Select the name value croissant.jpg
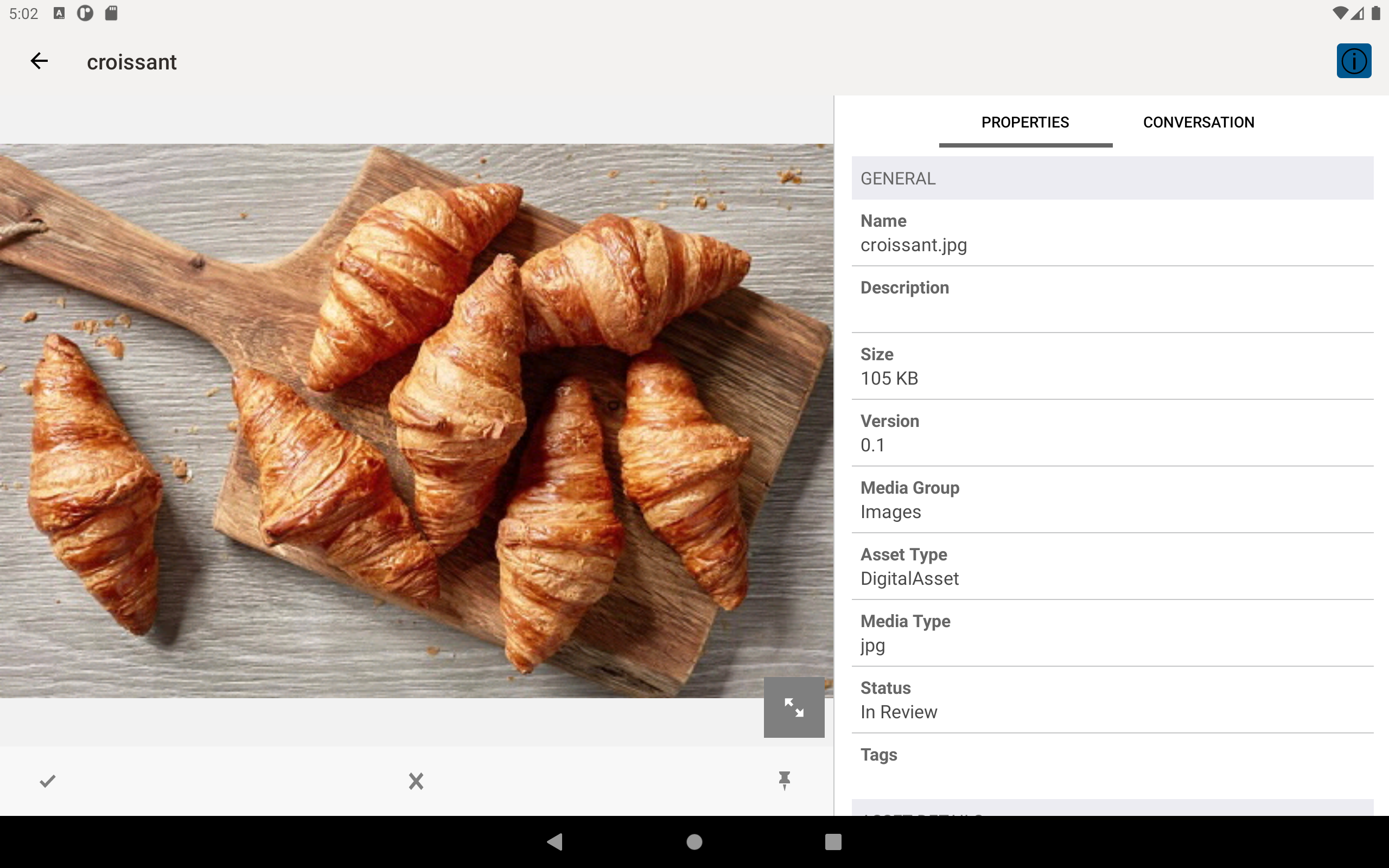Viewport: 1389px width, 868px height. (913, 245)
